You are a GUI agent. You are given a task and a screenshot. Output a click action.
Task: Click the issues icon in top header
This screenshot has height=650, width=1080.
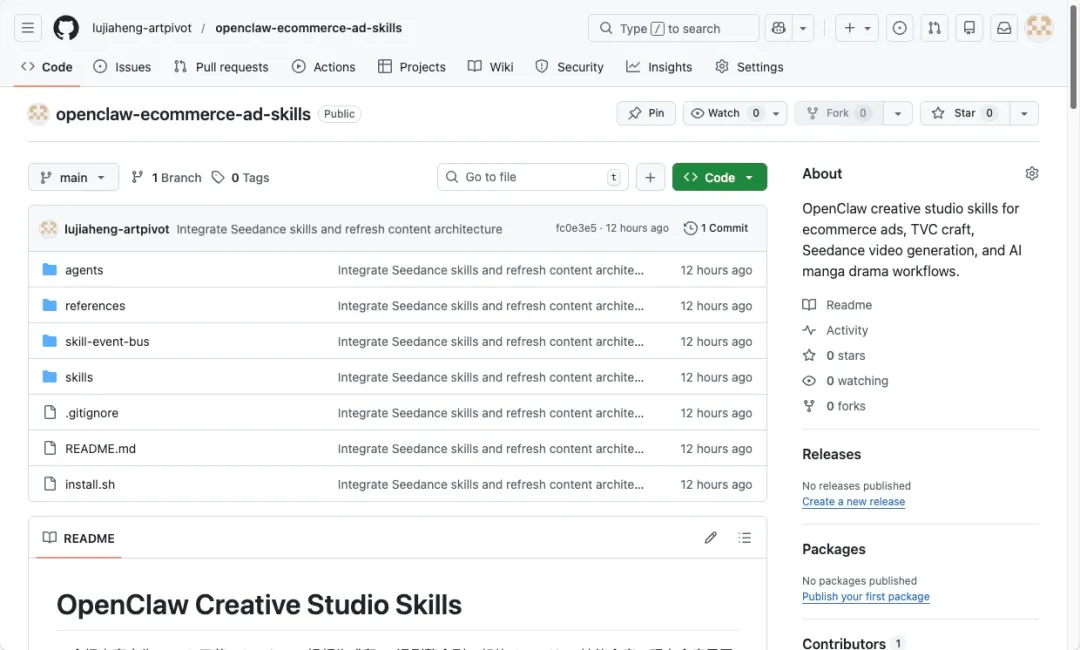pyautogui.click(x=899, y=28)
